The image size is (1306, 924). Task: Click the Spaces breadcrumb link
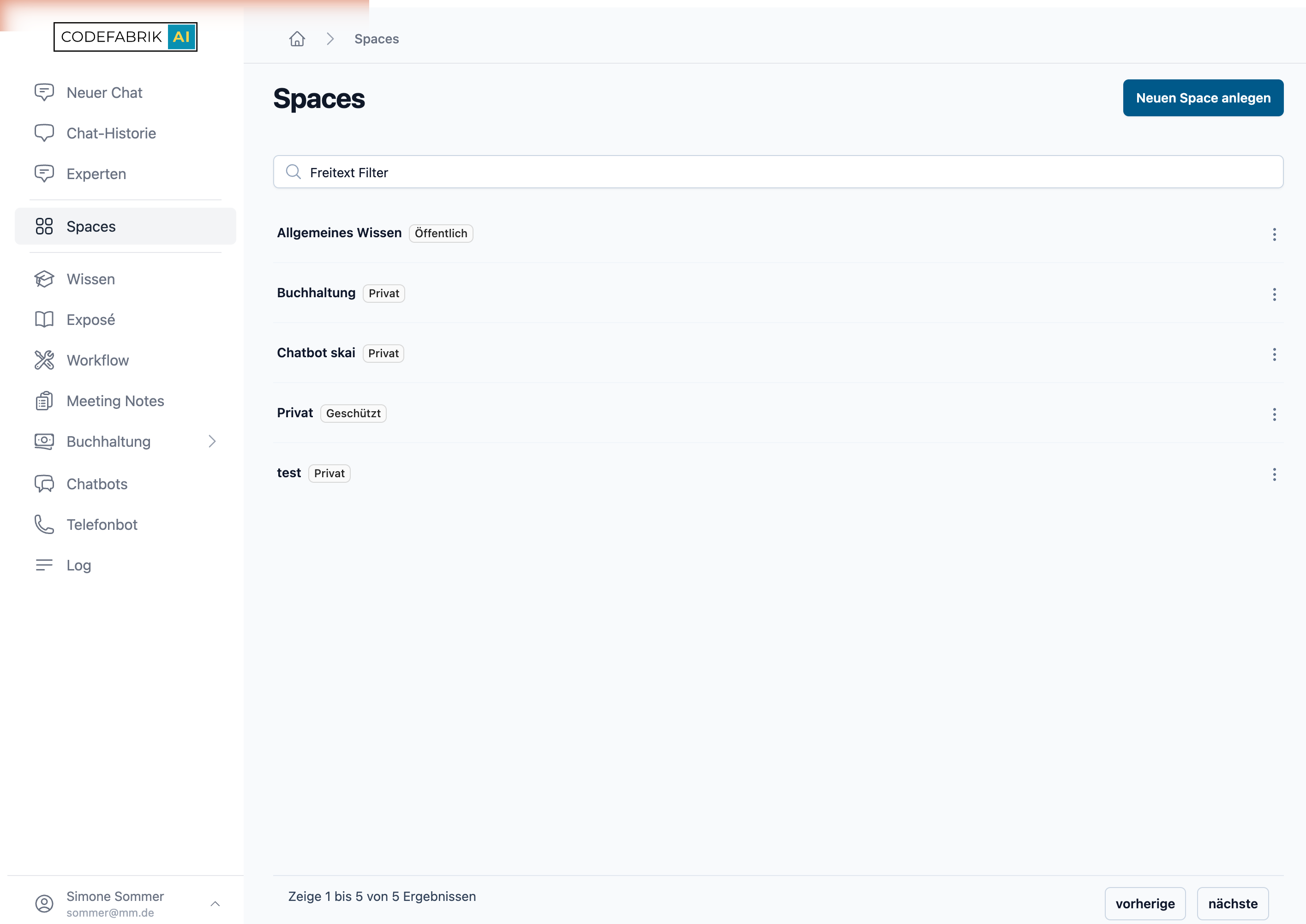[x=377, y=39]
